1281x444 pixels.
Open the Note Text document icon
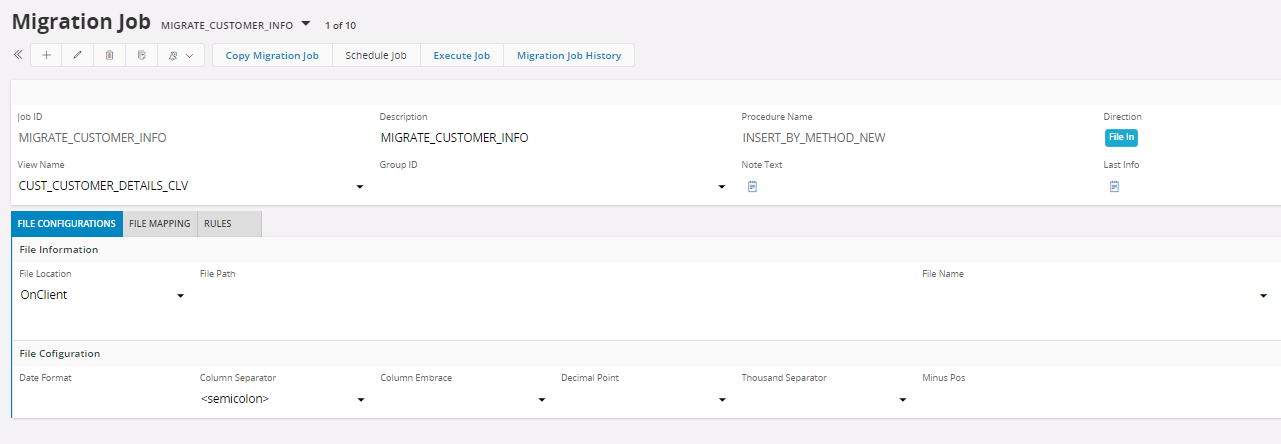click(x=753, y=186)
